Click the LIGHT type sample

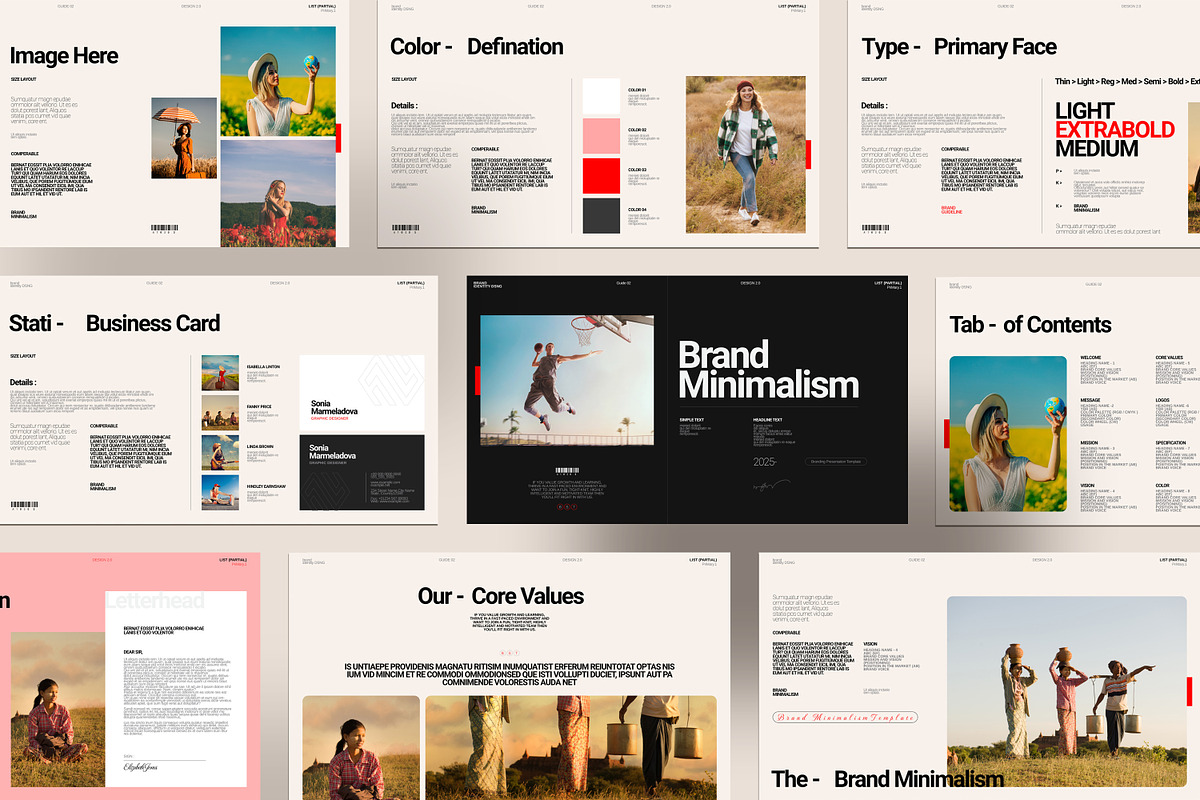pos(1085,111)
